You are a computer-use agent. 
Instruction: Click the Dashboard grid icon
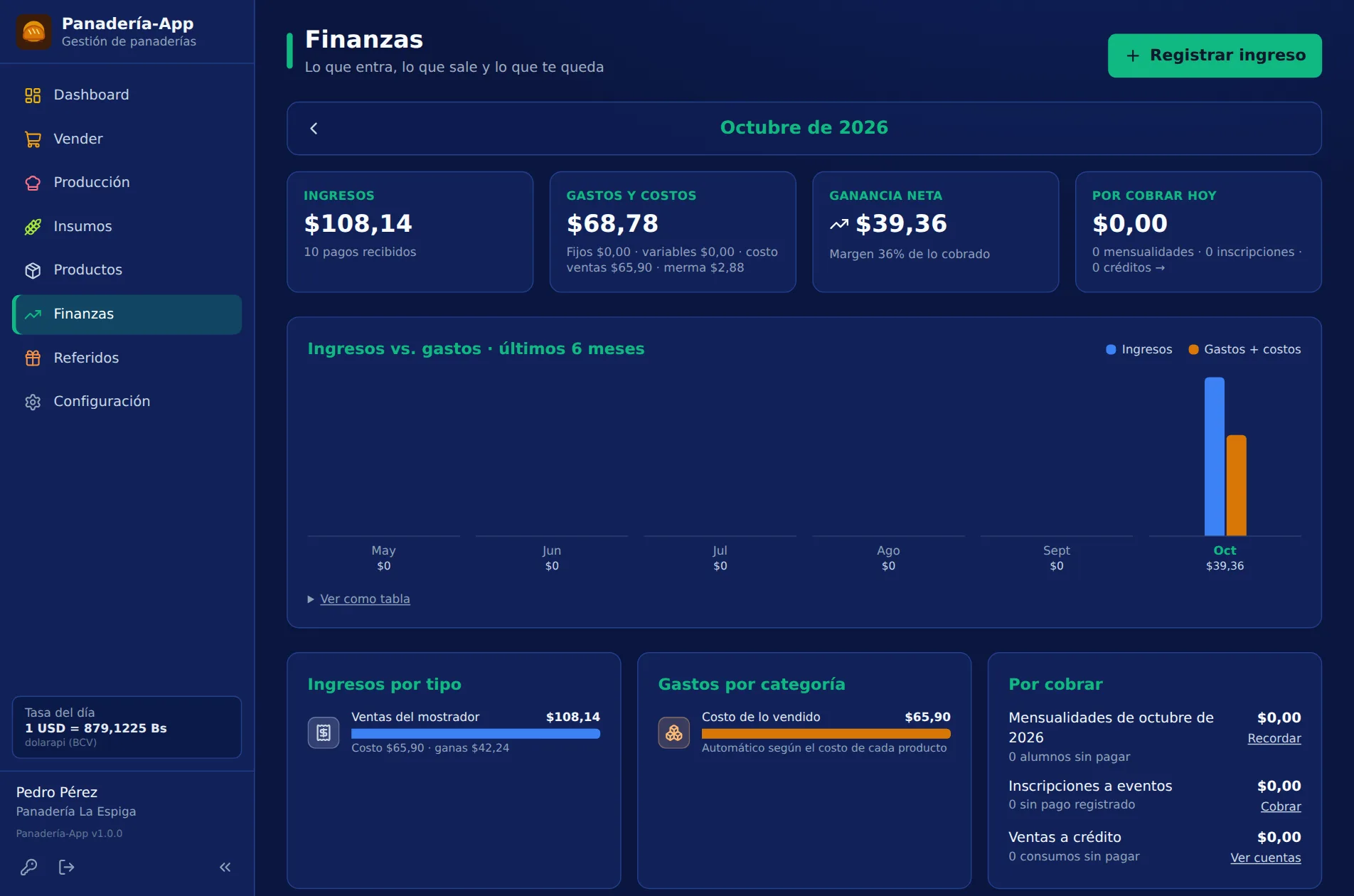[x=33, y=95]
